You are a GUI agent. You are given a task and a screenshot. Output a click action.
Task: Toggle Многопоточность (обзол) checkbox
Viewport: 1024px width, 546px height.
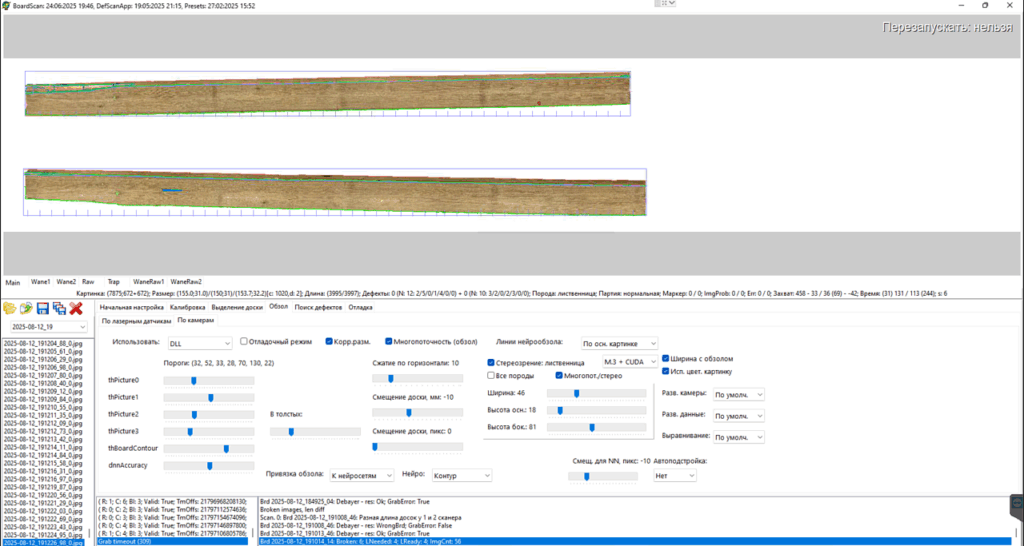(389, 341)
